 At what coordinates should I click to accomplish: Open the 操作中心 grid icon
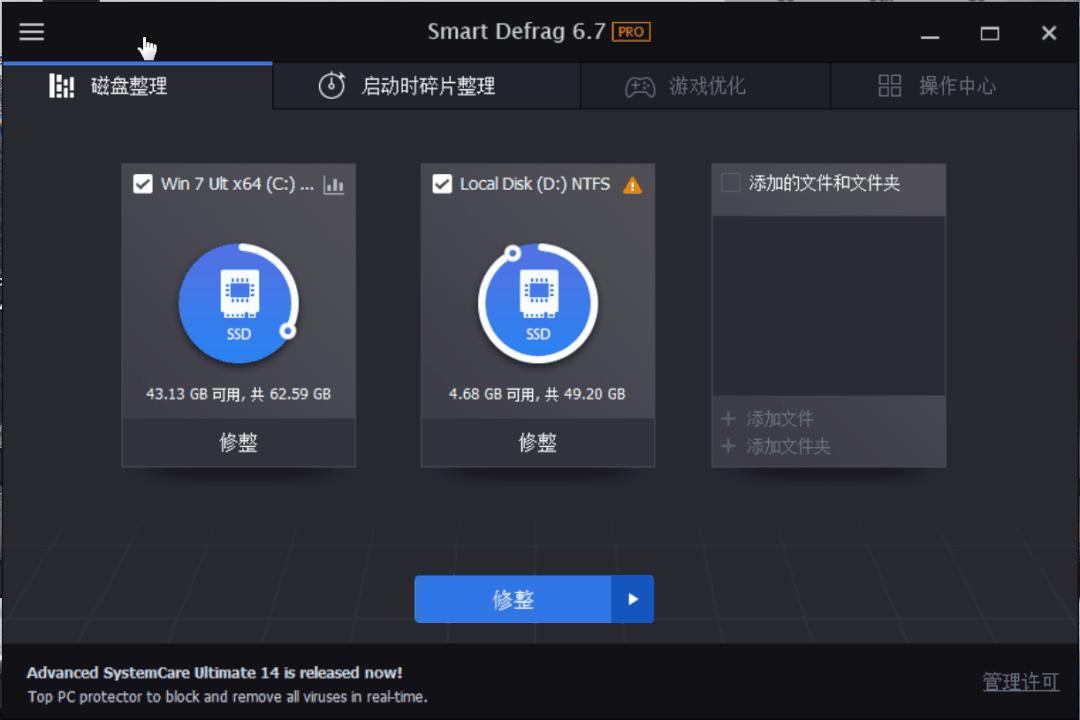click(890, 86)
